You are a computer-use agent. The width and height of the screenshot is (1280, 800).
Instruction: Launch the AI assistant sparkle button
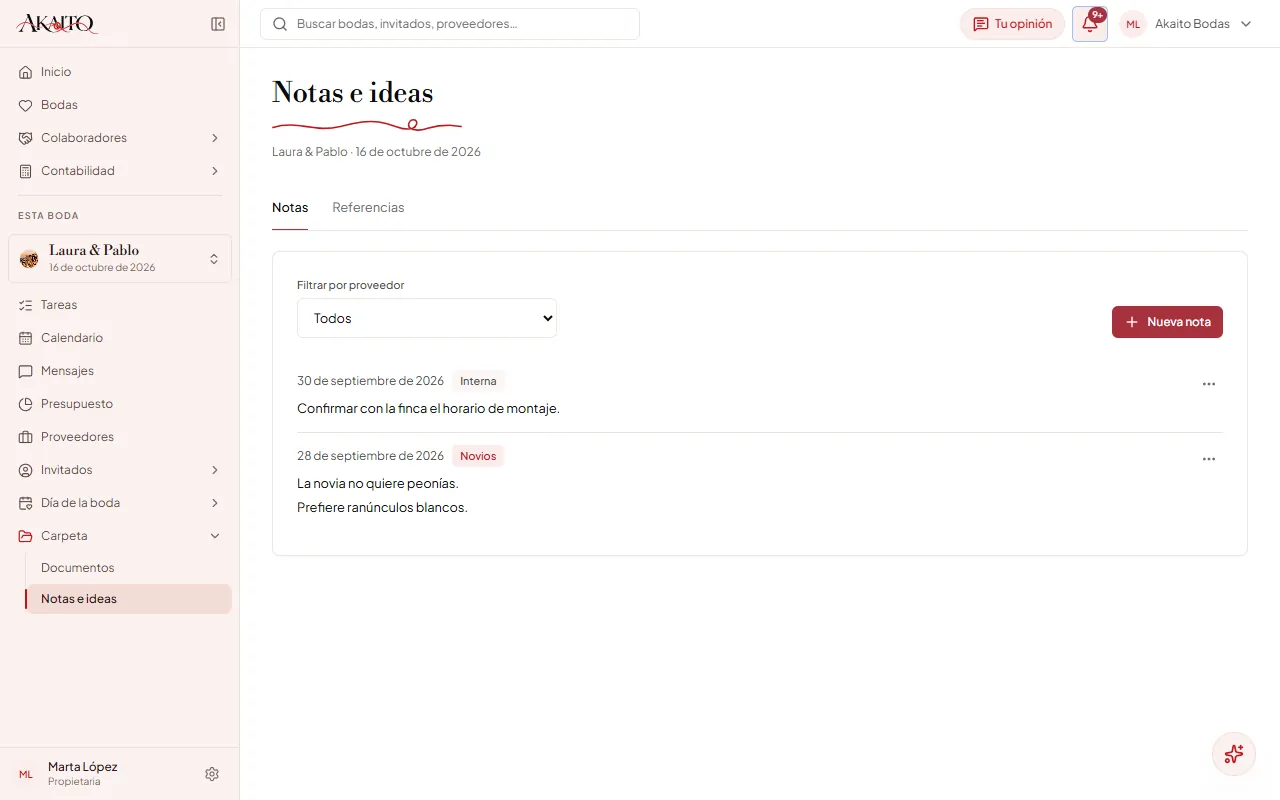(x=1234, y=754)
